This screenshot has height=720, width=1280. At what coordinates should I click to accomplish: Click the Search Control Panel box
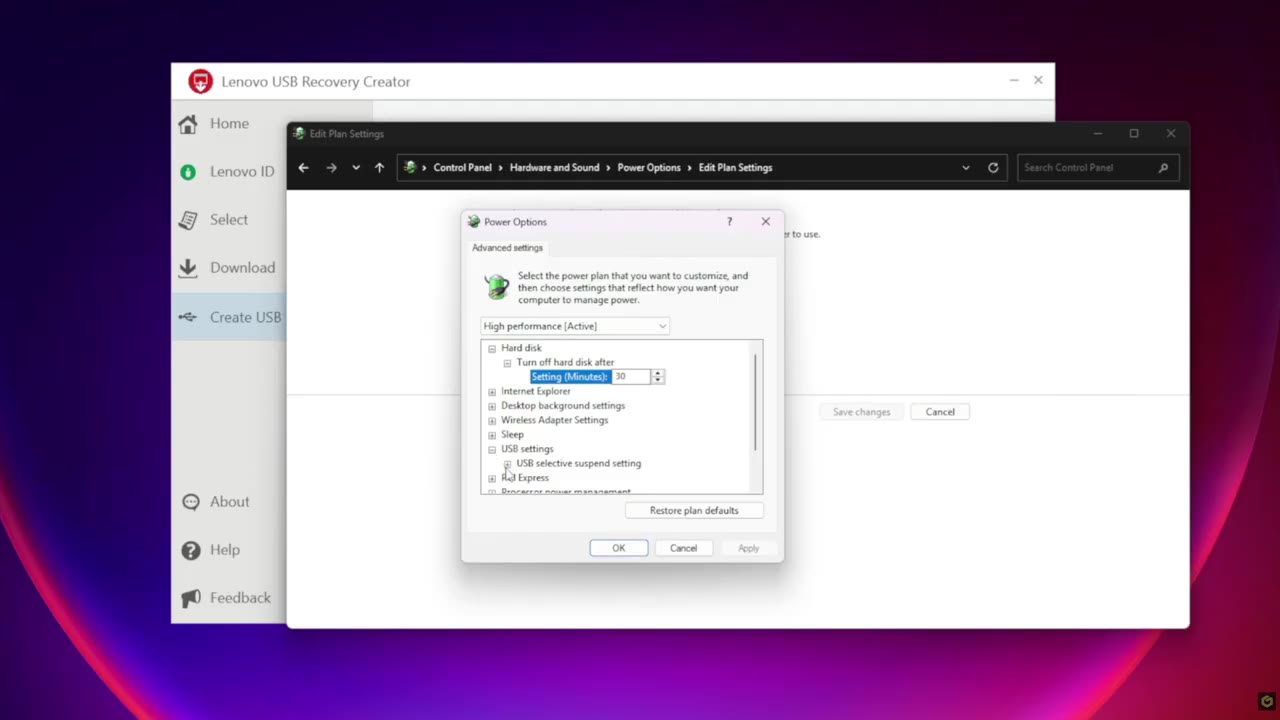(1098, 168)
